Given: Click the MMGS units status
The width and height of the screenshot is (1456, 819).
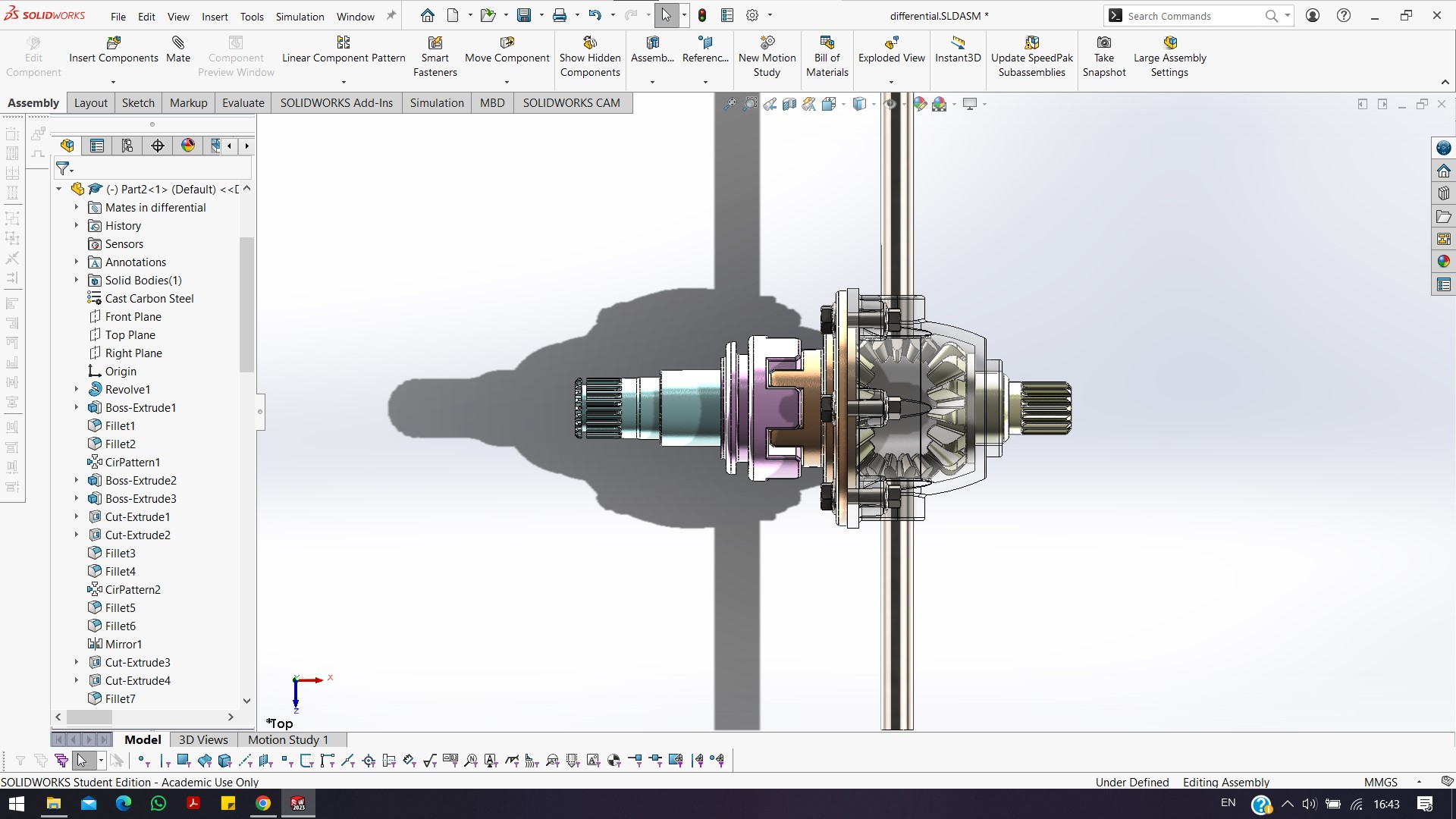Looking at the screenshot, I should point(1380,782).
